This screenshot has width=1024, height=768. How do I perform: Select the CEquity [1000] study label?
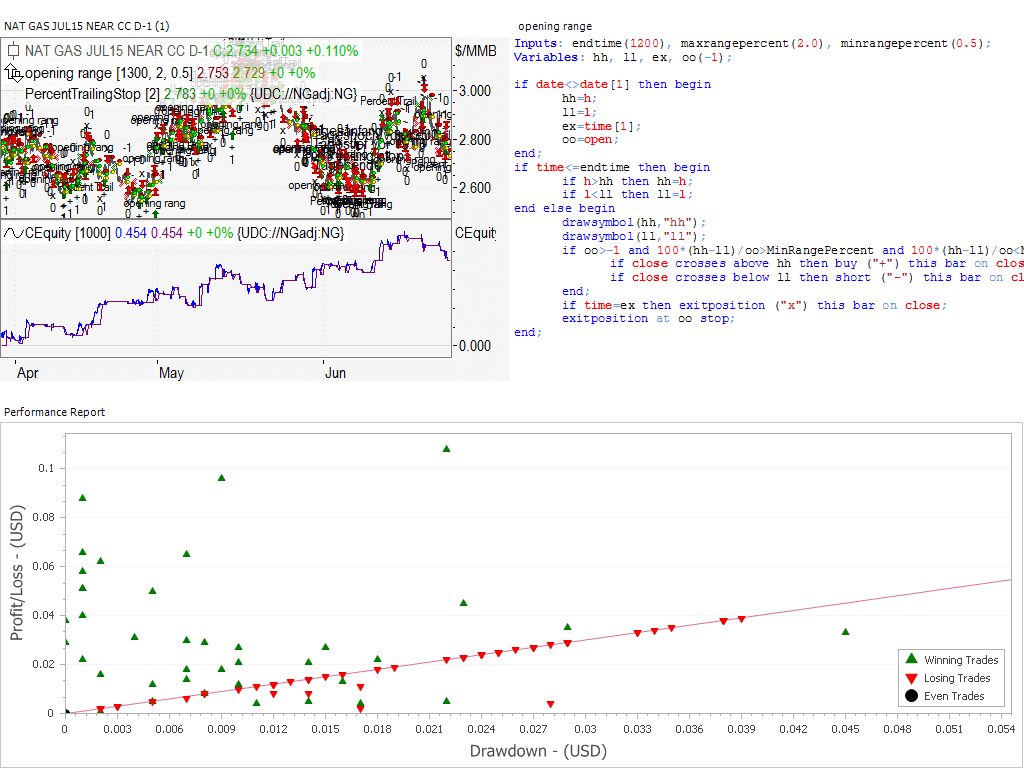point(68,233)
